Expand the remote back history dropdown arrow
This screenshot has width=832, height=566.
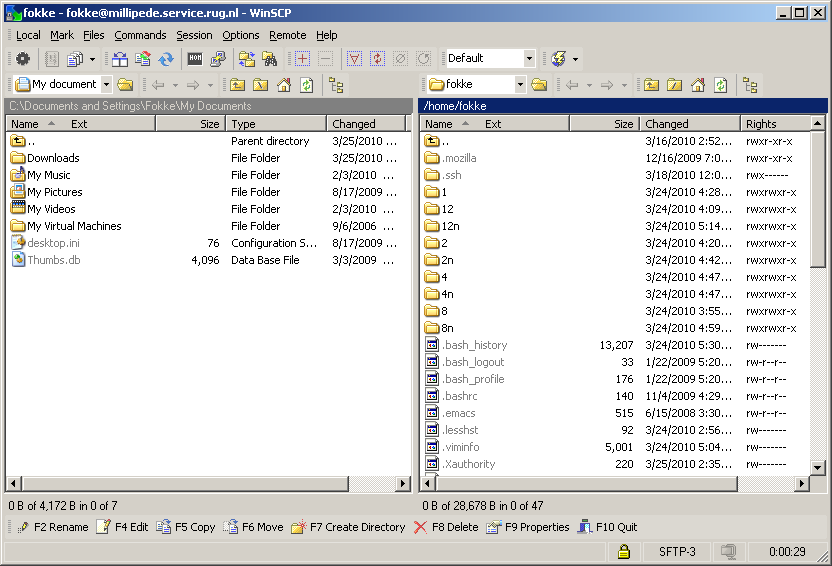[x=589, y=85]
